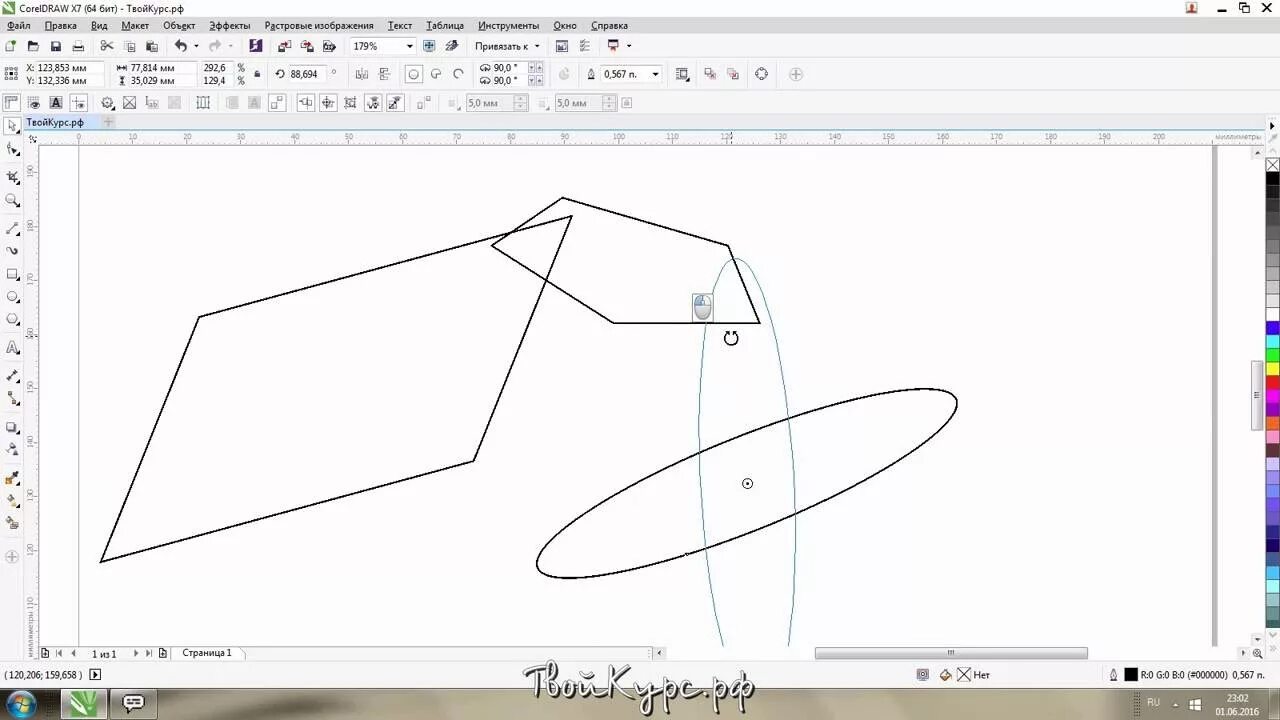Open the Привязать к snap options dropdown
The height and width of the screenshot is (720, 1280).
click(535, 45)
